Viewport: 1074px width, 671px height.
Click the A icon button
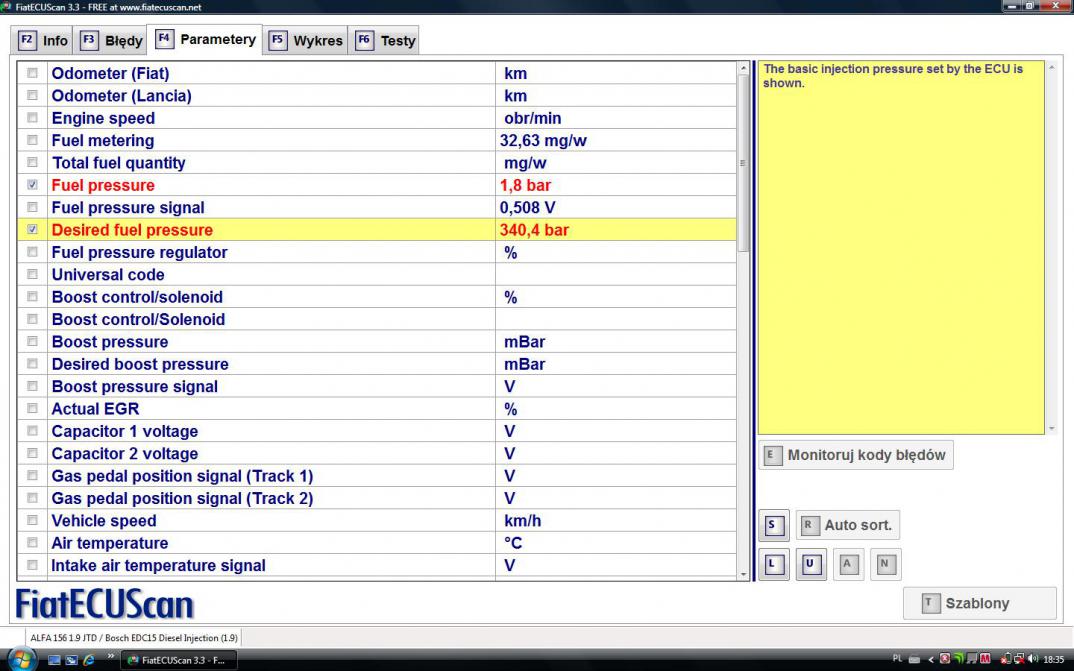(846, 564)
